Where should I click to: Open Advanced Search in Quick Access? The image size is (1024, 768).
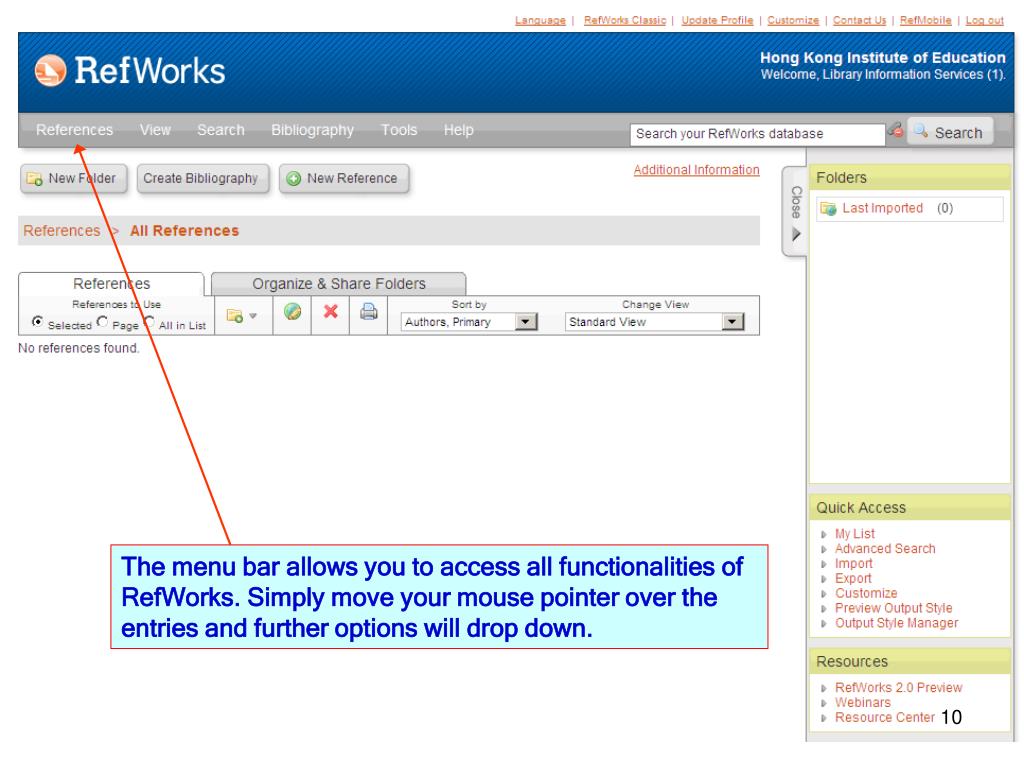coord(885,549)
